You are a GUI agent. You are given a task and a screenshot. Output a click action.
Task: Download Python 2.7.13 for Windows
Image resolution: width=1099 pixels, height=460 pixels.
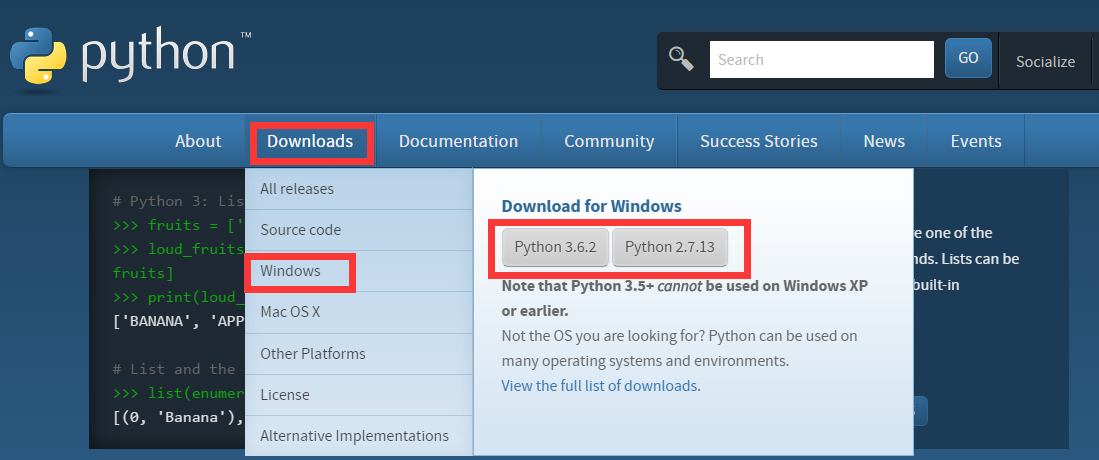click(669, 247)
